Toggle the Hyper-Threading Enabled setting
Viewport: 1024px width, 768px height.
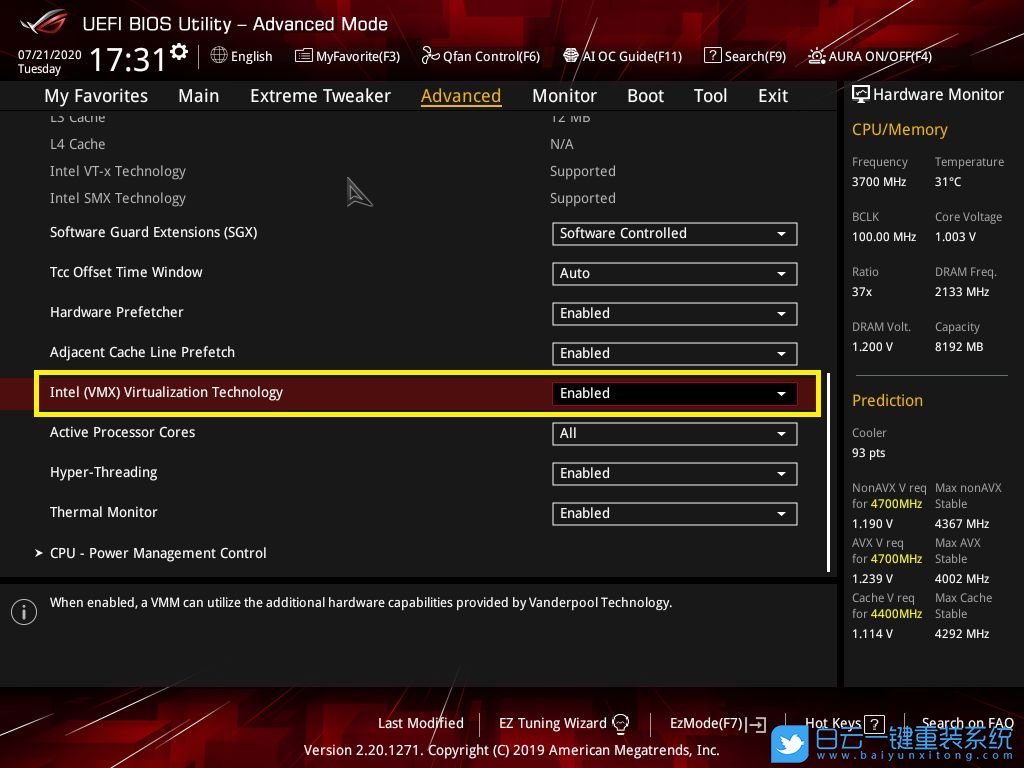pyautogui.click(x=674, y=473)
